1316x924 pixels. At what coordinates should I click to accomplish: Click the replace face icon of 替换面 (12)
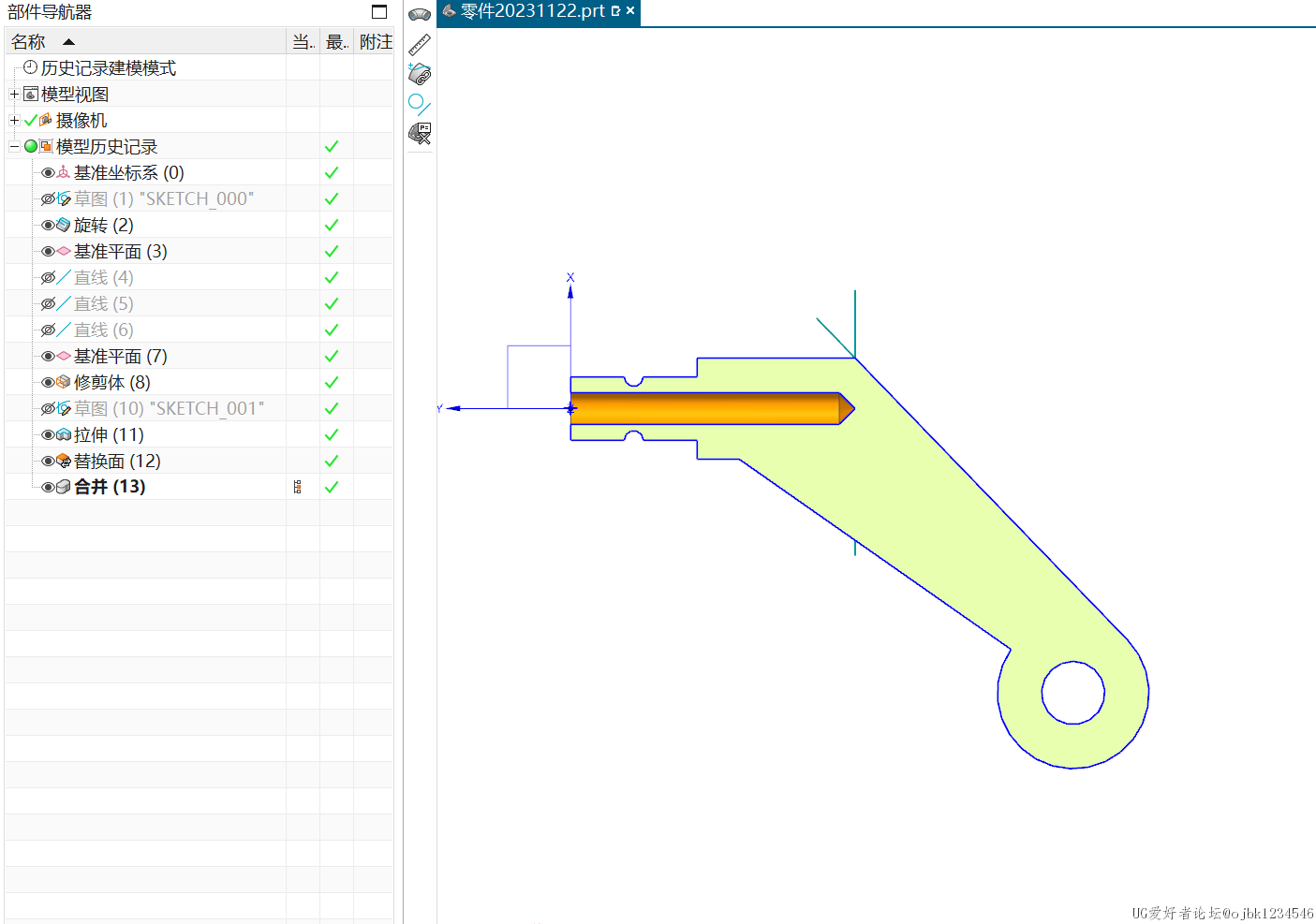point(64,462)
